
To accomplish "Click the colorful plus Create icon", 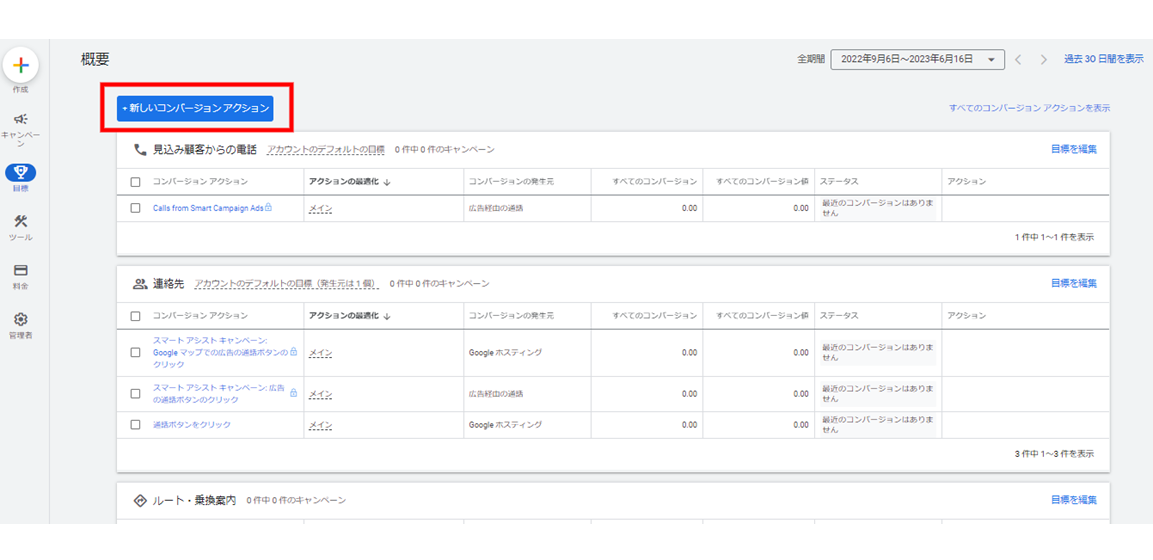I will click(21, 66).
